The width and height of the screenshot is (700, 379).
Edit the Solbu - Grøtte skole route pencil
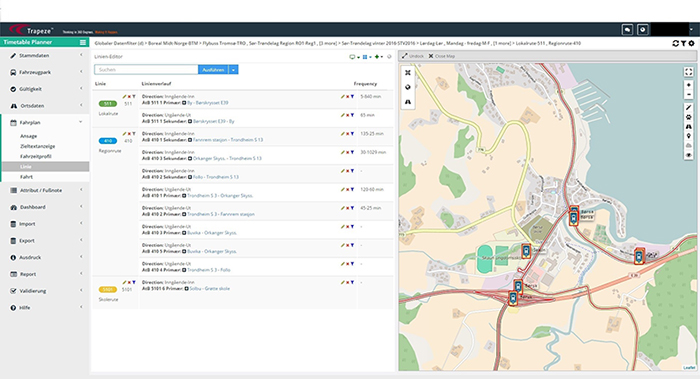click(x=342, y=283)
